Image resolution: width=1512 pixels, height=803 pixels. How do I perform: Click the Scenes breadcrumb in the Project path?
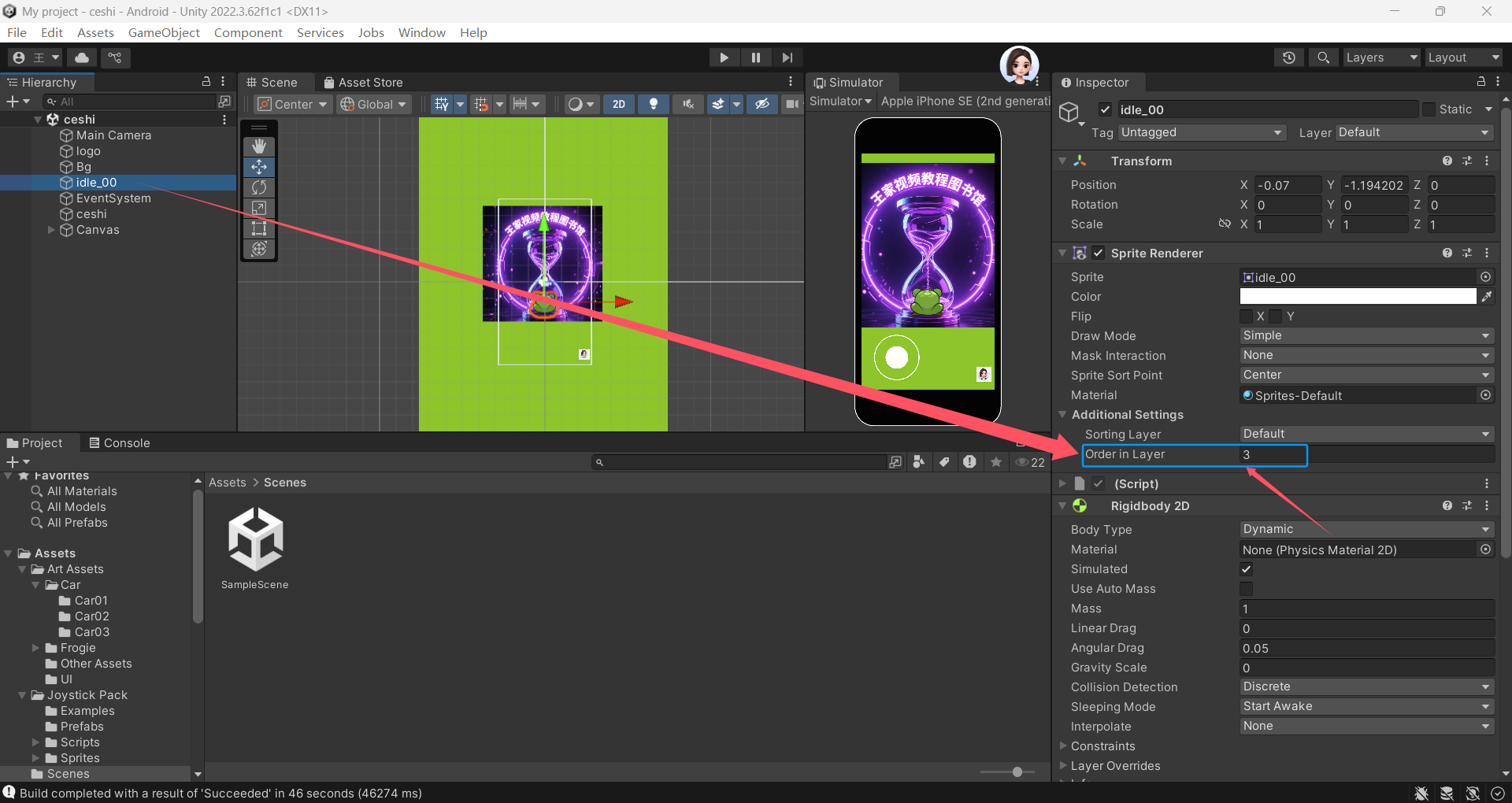click(x=285, y=483)
